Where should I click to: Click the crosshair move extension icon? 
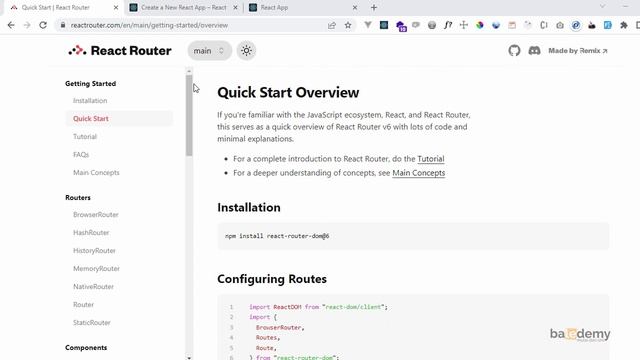tap(464, 25)
